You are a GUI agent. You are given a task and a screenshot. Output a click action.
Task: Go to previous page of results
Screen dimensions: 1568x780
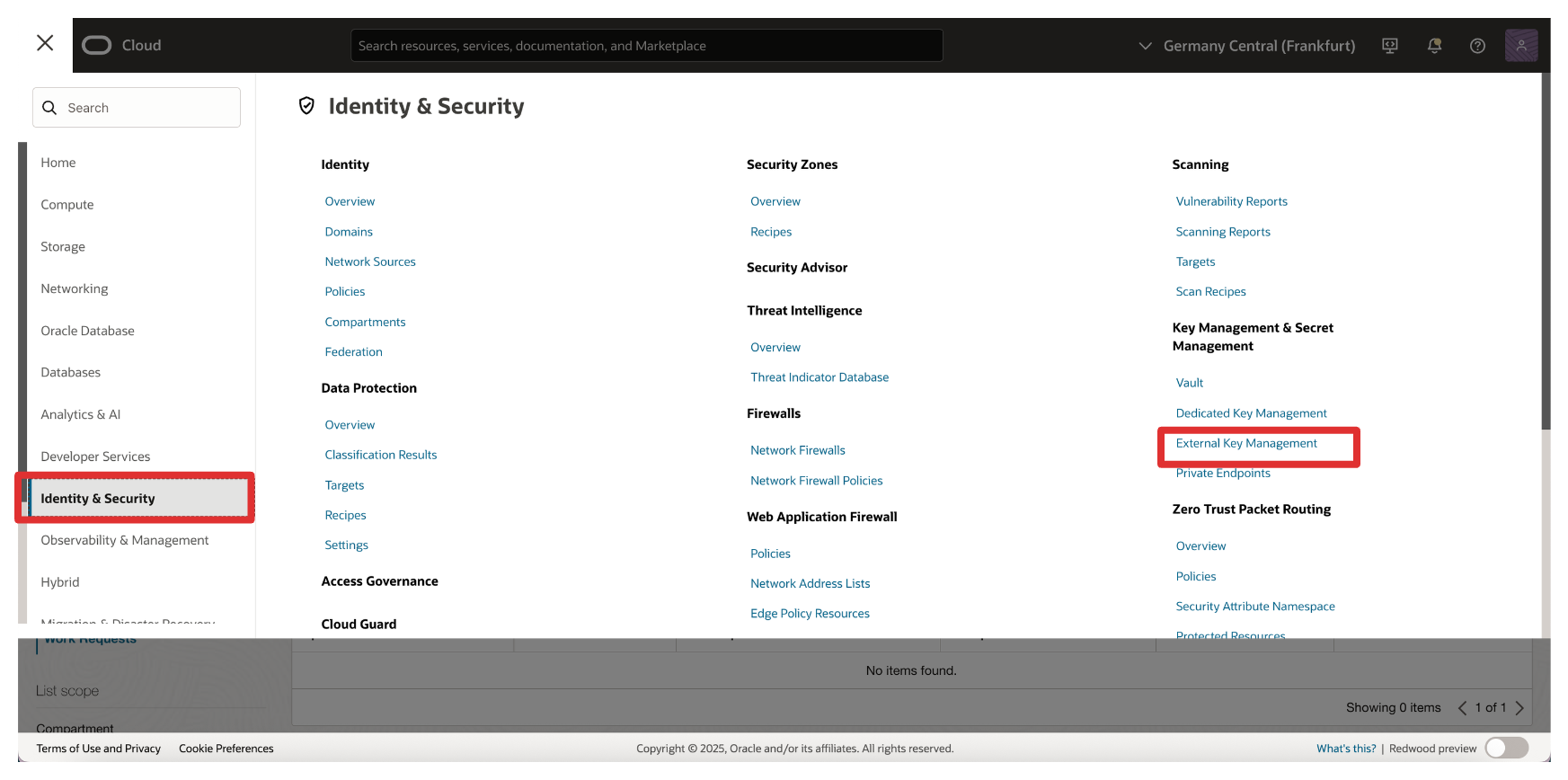pyautogui.click(x=1462, y=708)
